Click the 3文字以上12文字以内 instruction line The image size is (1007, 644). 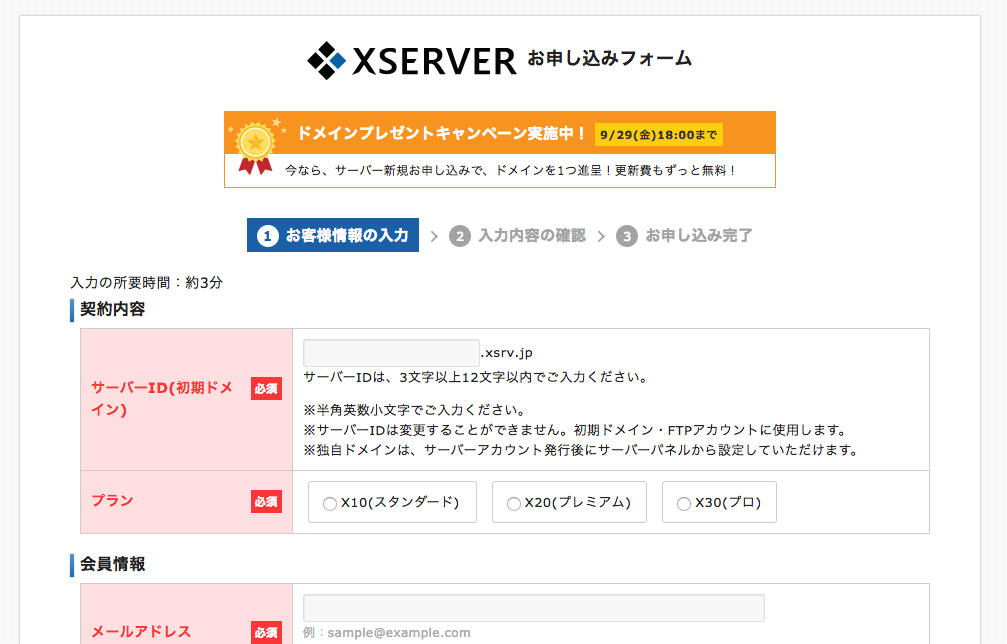click(x=475, y=377)
